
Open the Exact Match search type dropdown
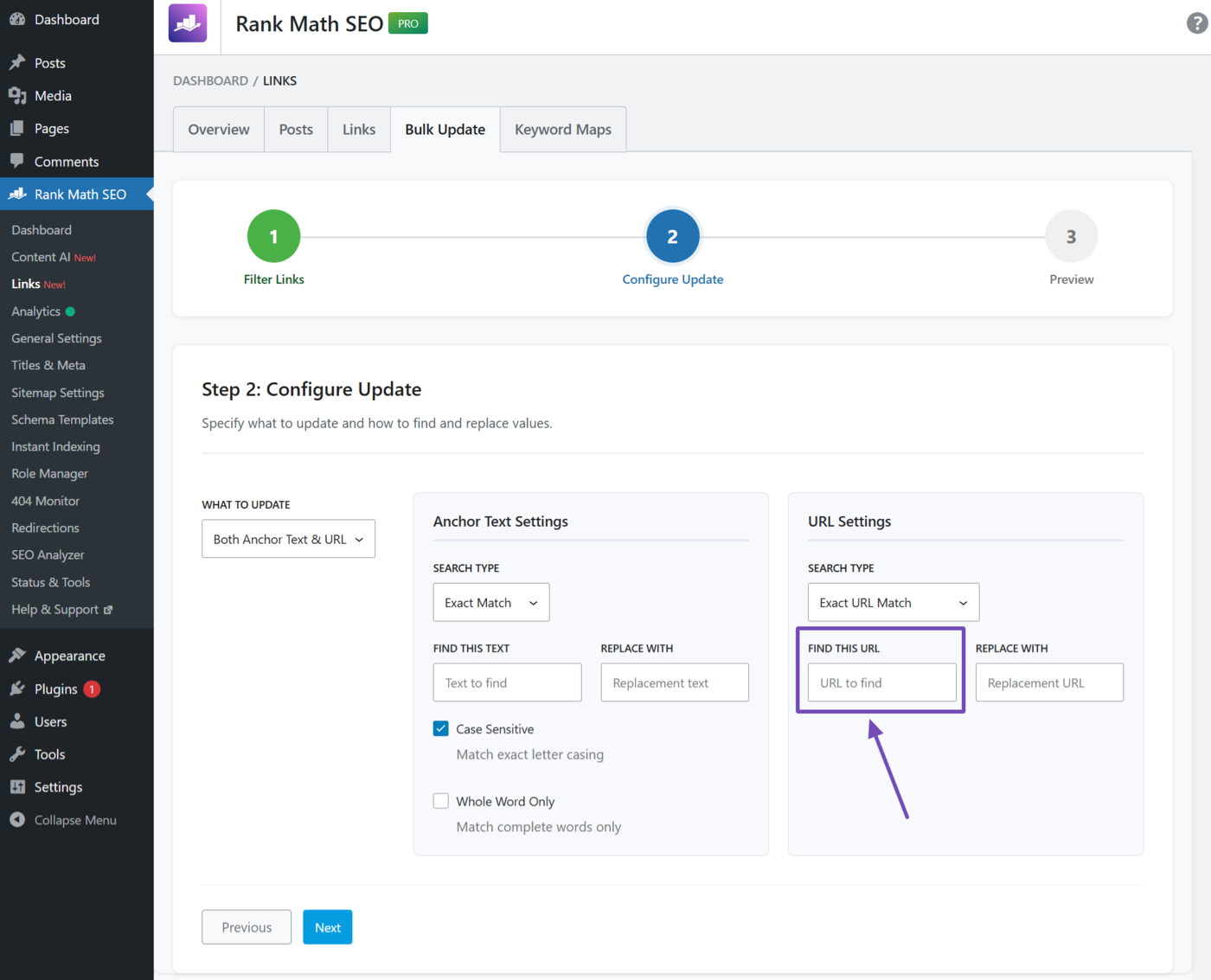tap(490, 602)
